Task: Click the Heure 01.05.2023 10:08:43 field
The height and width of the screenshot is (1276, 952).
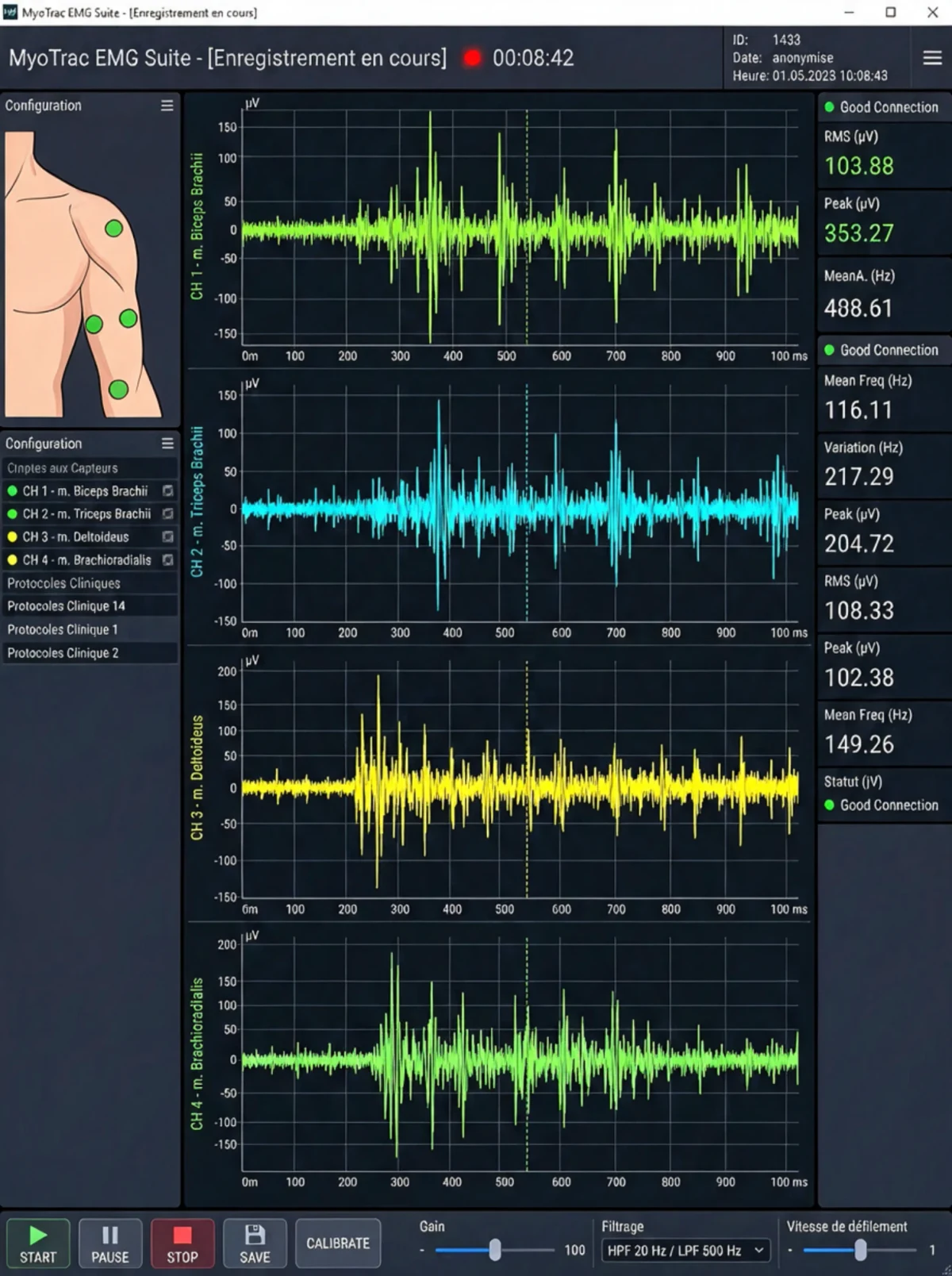Action: point(809,76)
